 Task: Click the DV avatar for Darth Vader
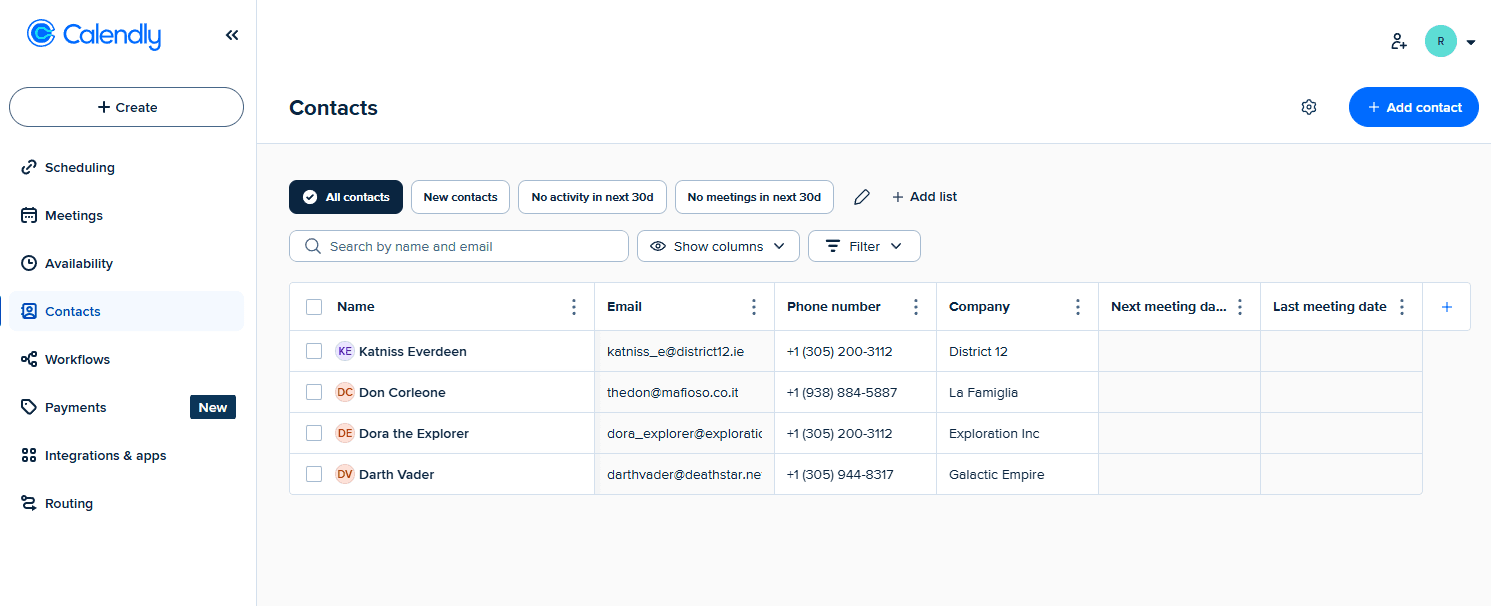point(345,474)
